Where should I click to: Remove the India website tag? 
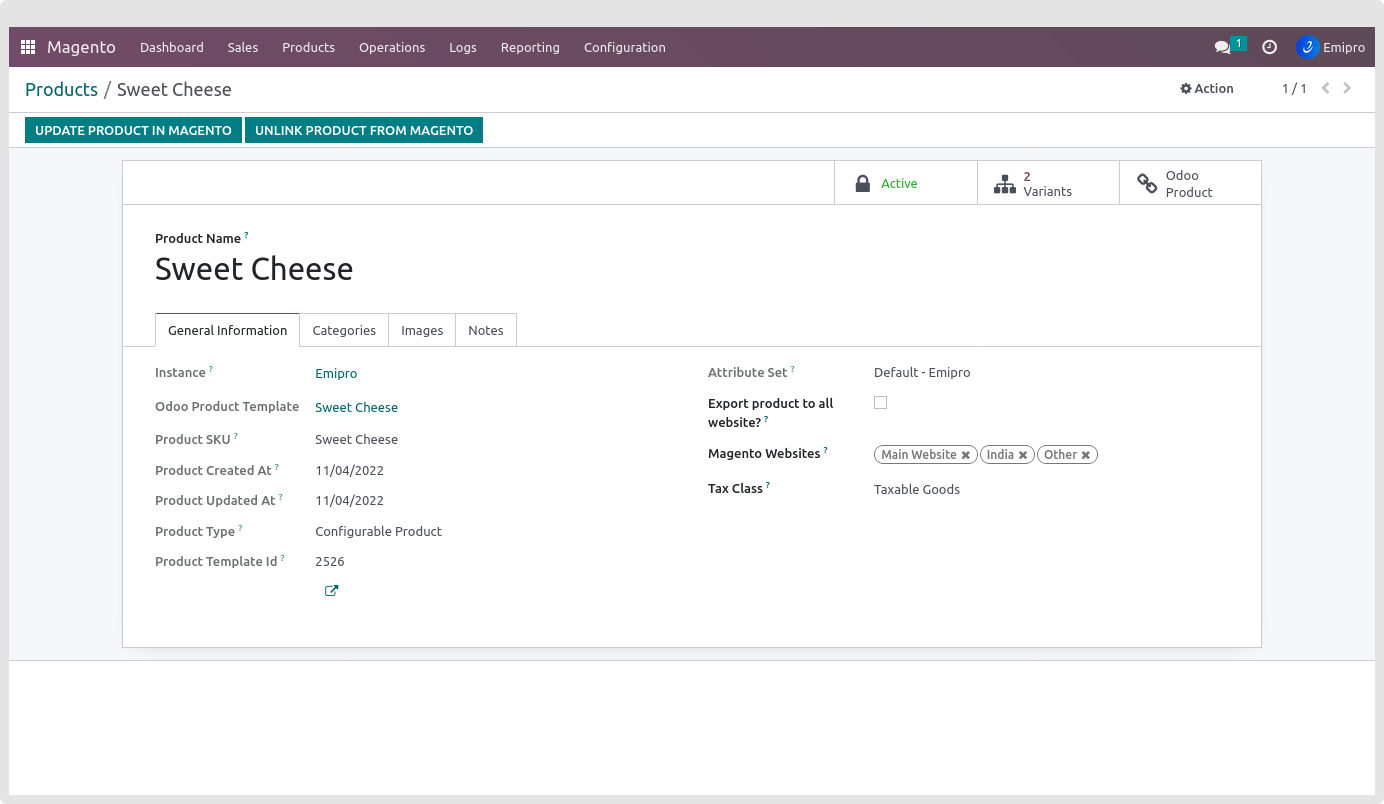[x=1023, y=455]
